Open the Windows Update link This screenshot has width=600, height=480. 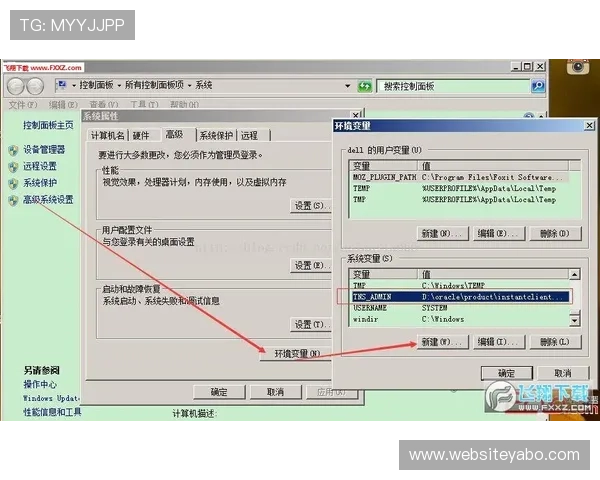[x=51, y=398]
